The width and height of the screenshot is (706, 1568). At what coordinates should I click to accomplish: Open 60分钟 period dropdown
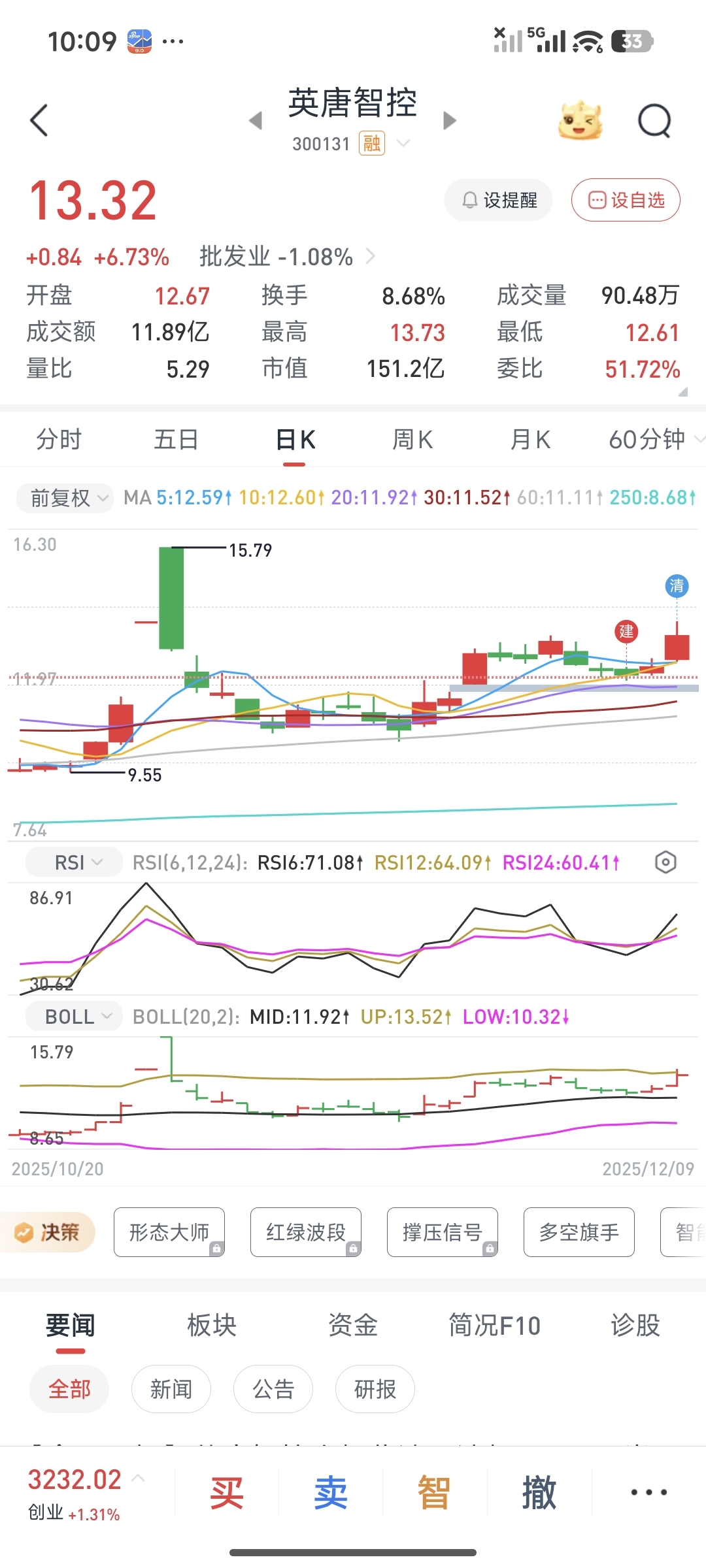tap(656, 440)
